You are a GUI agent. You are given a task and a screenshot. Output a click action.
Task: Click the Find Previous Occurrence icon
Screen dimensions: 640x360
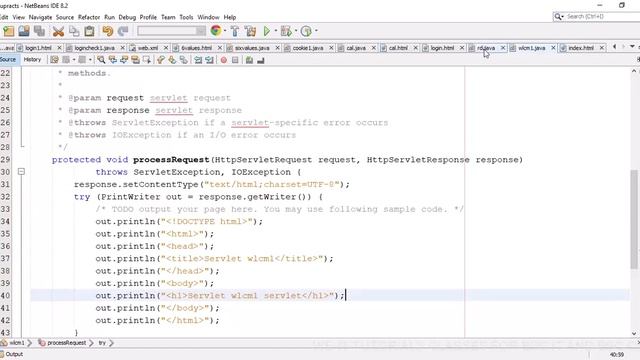[x=112, y=60]
